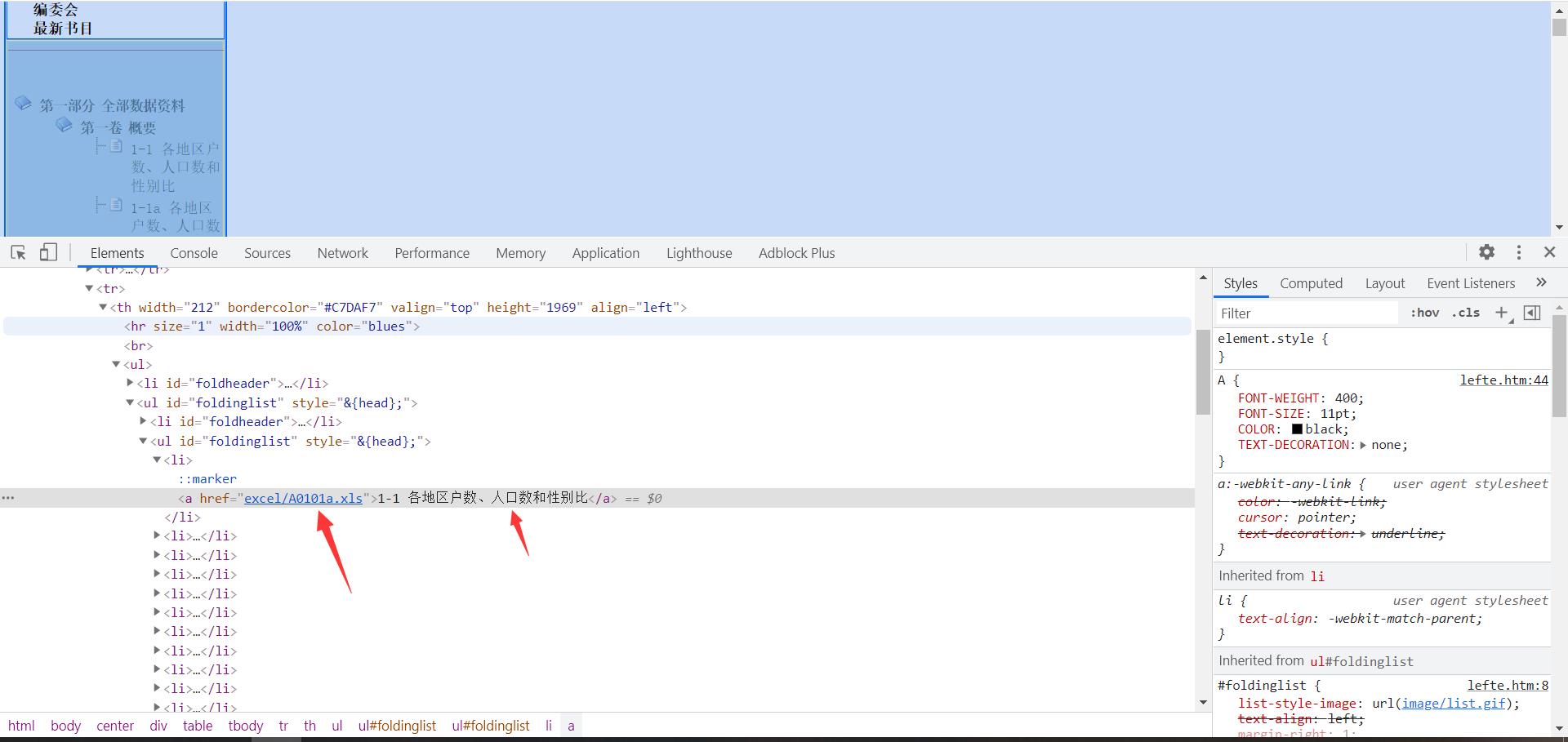Image resolution: width=1568 pixels, height=742 pixels.
Task: Collapse the expanded li node above ::marker
Action: [157, 460]
